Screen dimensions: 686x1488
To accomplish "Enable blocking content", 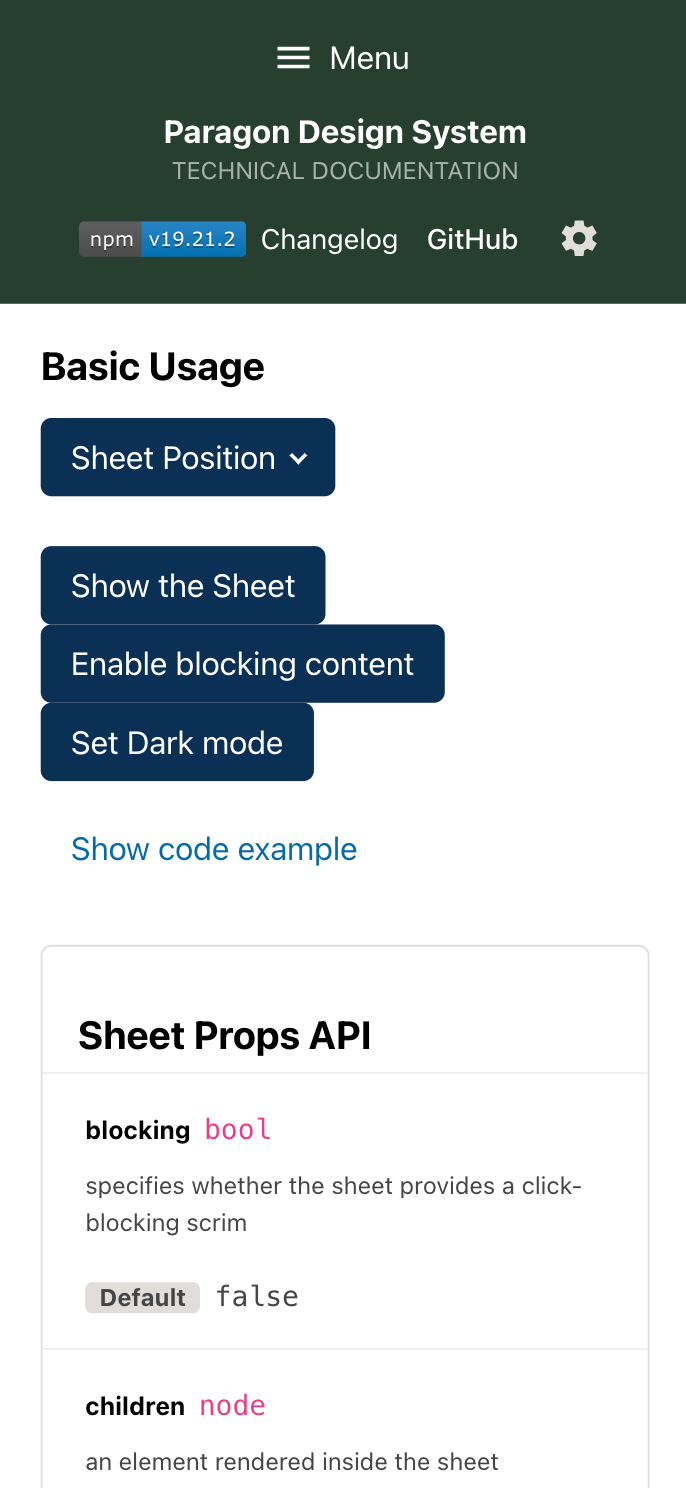I will 242,663.
